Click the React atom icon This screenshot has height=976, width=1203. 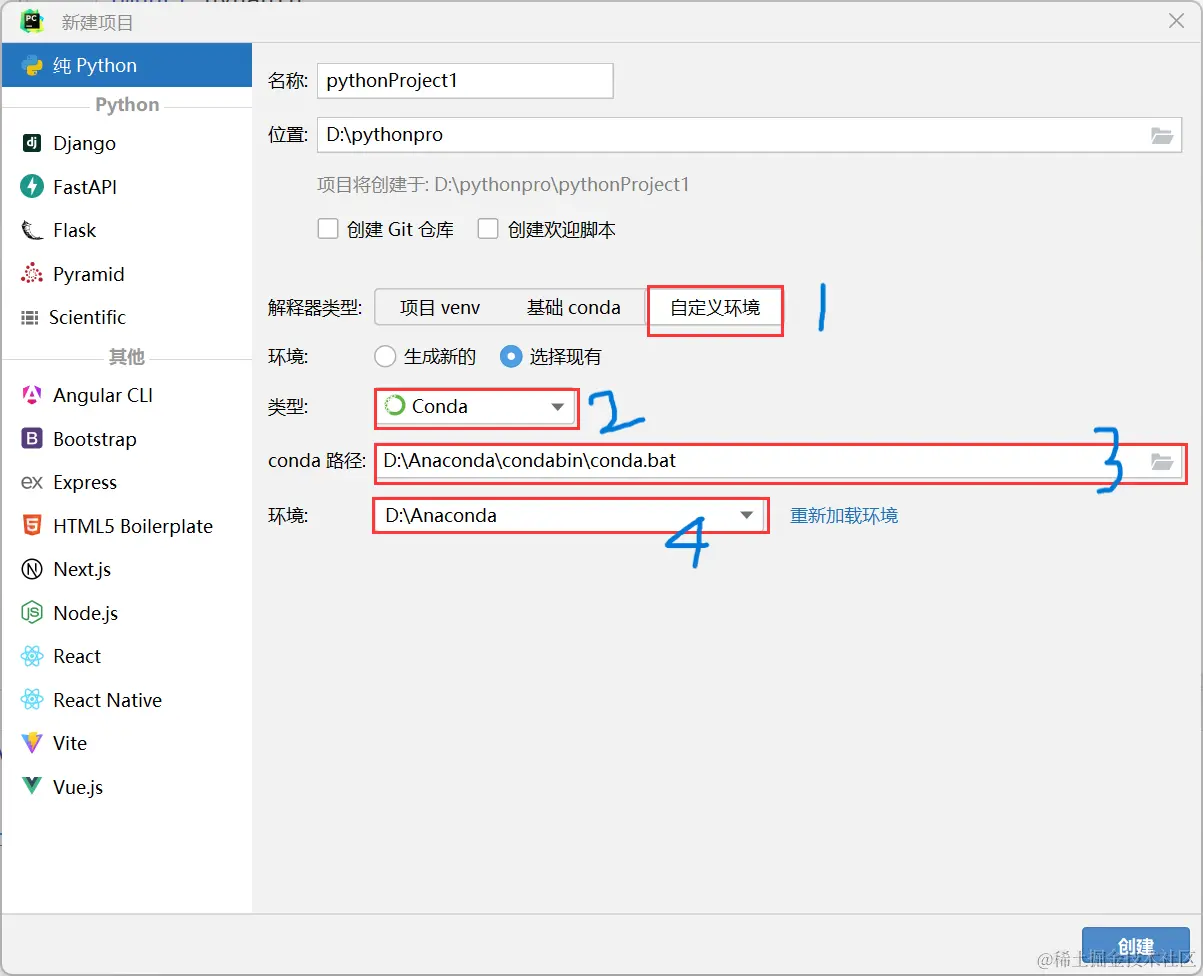32,656
